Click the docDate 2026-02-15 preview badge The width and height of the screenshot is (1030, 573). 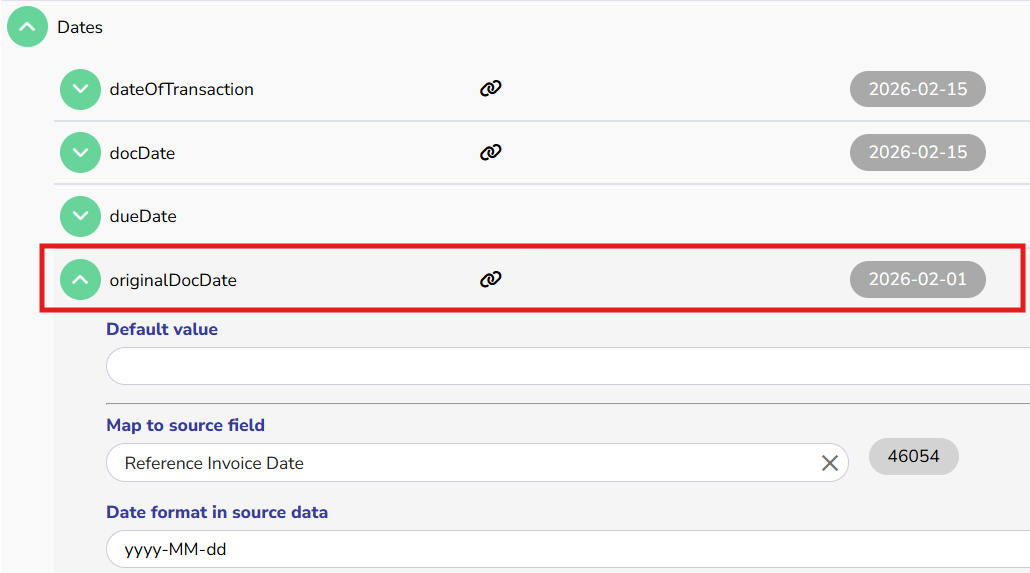tap(917, 153)
